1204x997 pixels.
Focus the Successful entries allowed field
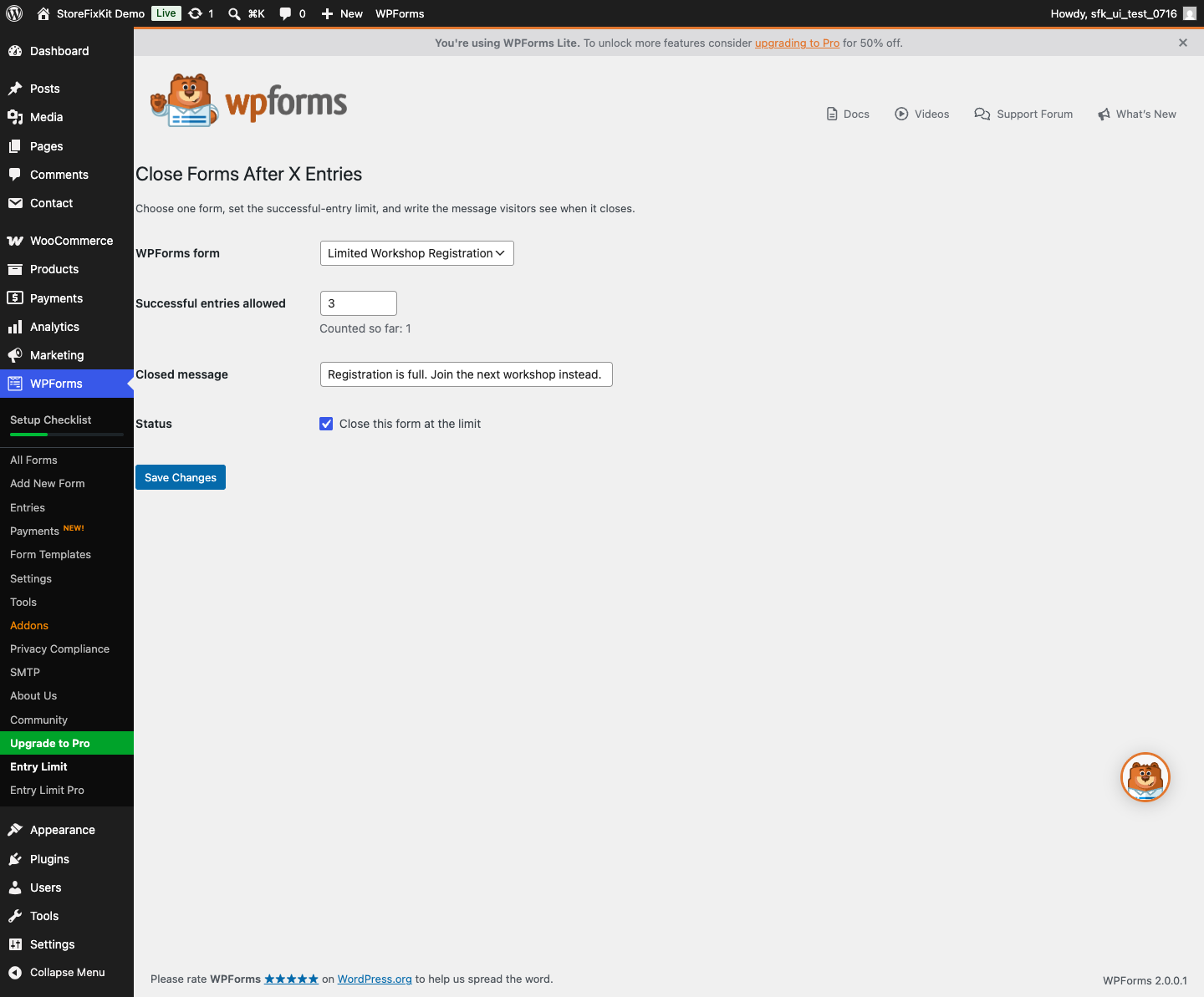359,303
